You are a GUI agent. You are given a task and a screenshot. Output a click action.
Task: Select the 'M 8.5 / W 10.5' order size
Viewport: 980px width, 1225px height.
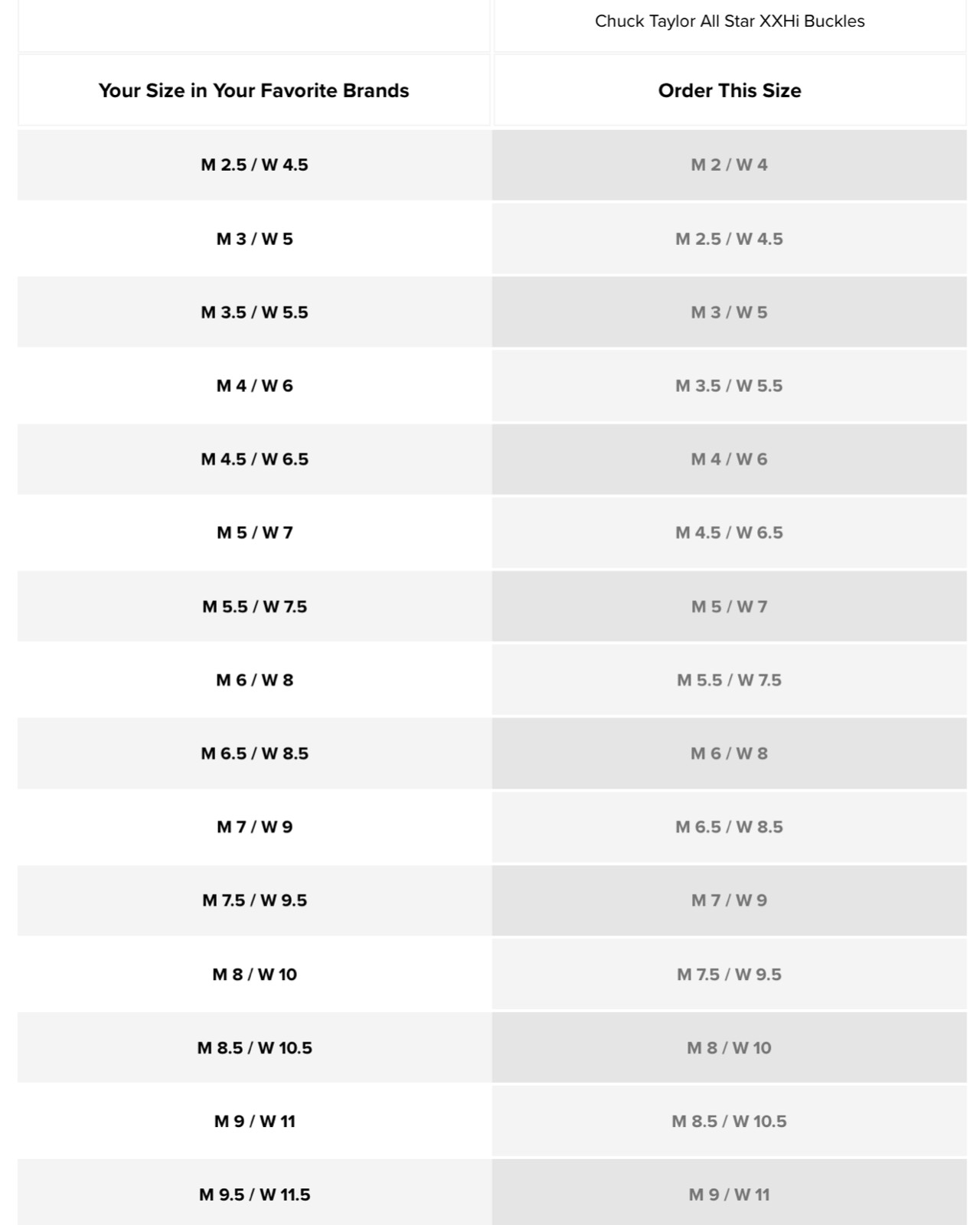(730, 1122)
